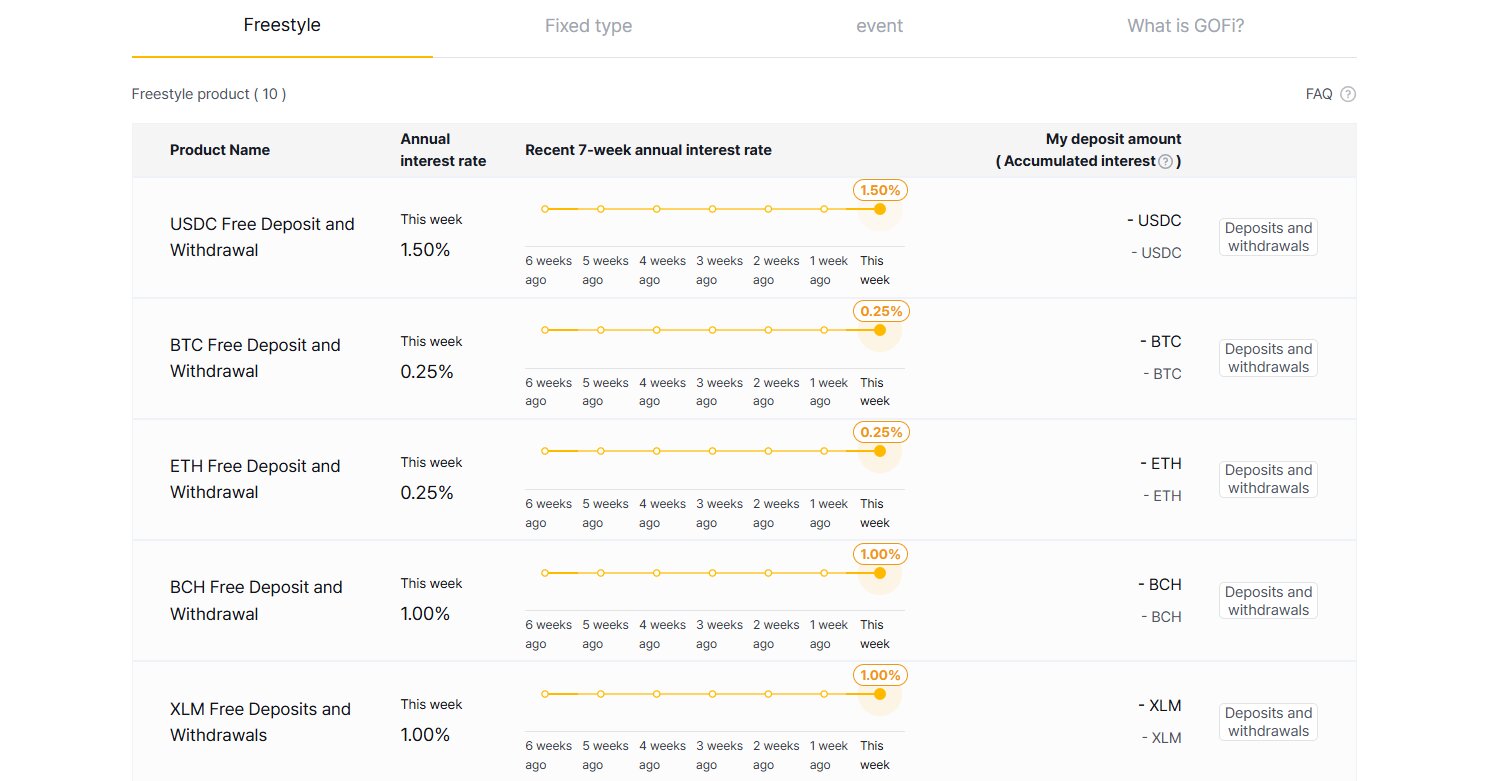Open Deposits and withdrawals for BCH

click(1268, 601)
